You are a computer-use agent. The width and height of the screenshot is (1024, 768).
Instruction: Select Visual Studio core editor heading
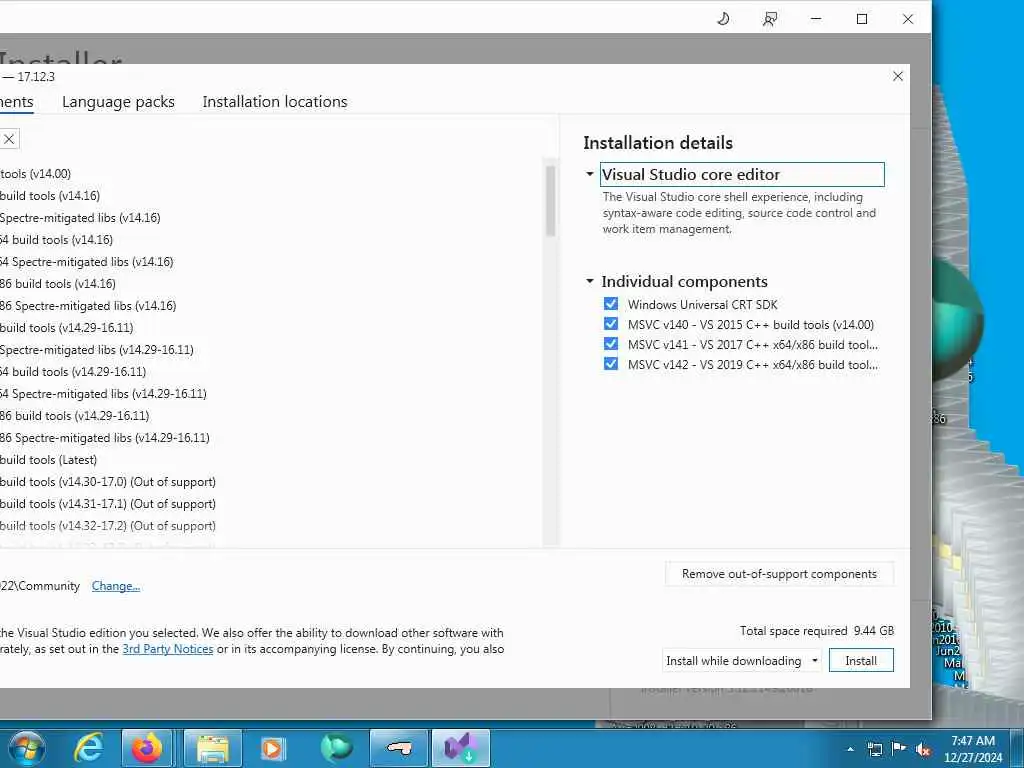tap(743, 174)
